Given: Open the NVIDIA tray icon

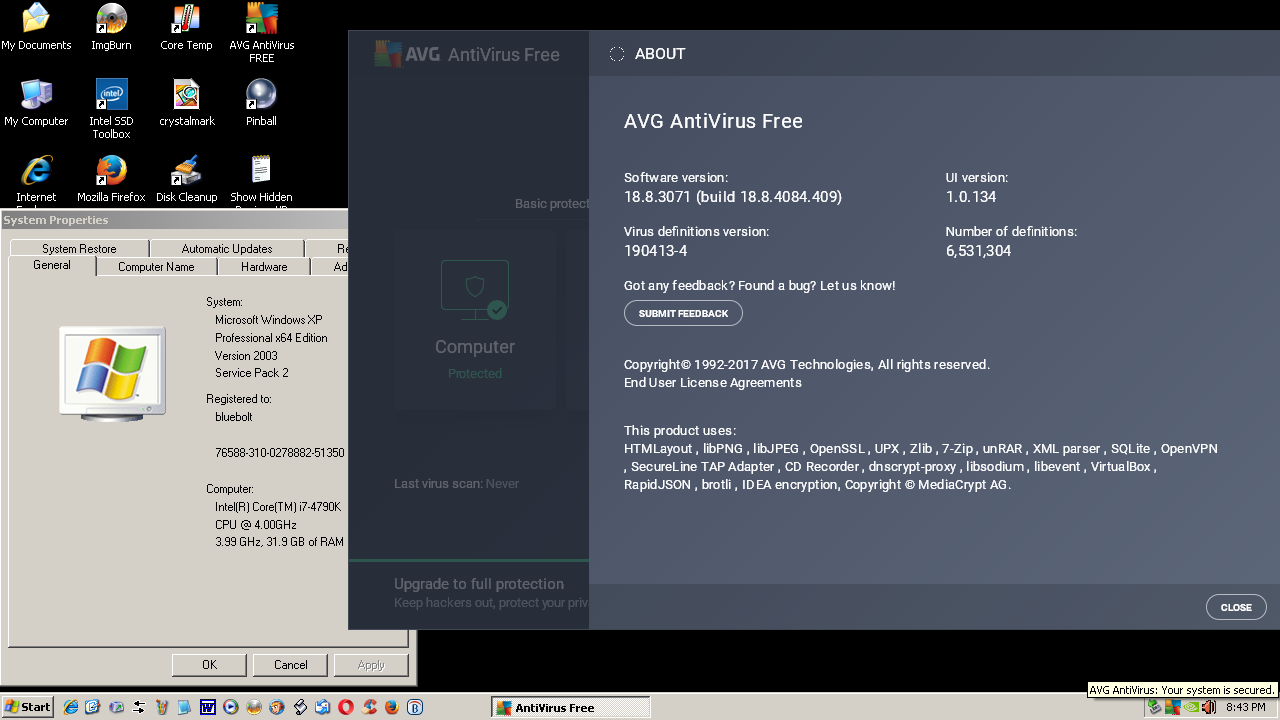Looking at the screenshot, I should tap(1191, 707).
